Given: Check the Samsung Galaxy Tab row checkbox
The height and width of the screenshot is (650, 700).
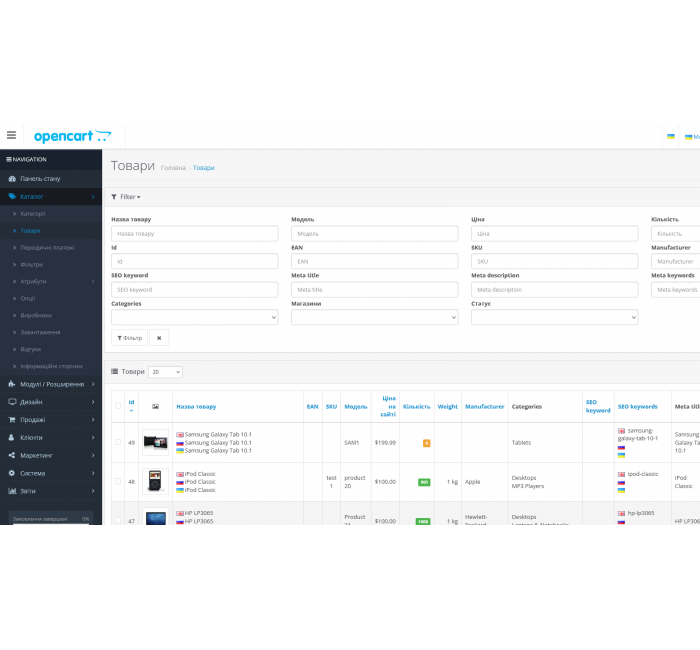Looking at the screenshot, I should point(118,442).
